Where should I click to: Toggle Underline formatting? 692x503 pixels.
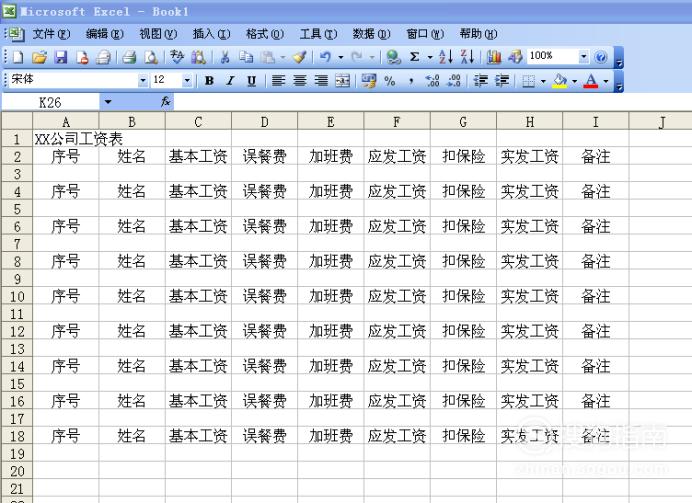click(252, 81)
